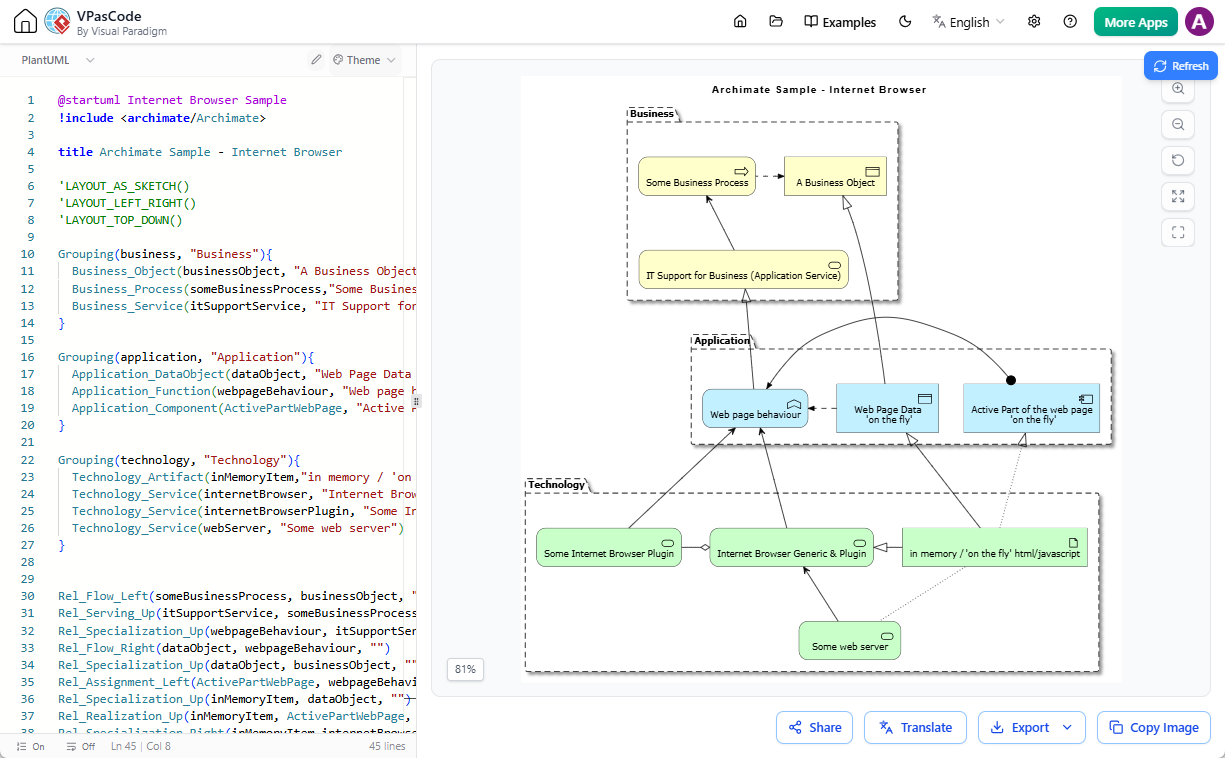Zoom out of the diagram
The image size is (1225, 758).
(x=1178, y=125)
